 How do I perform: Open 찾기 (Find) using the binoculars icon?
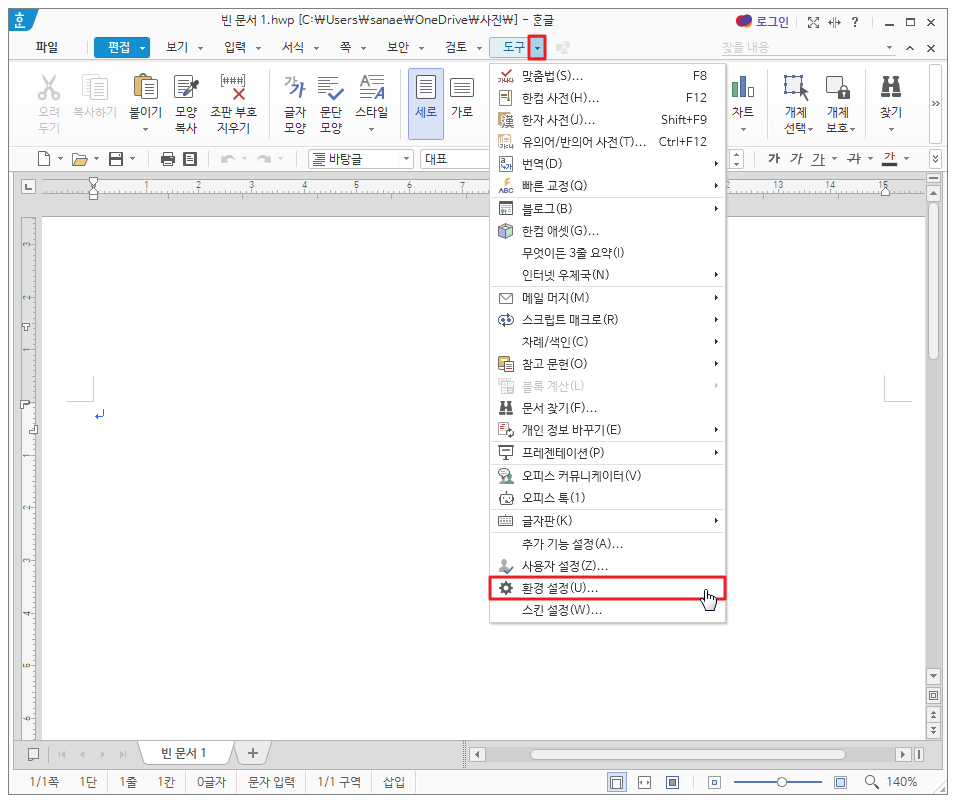890,100
